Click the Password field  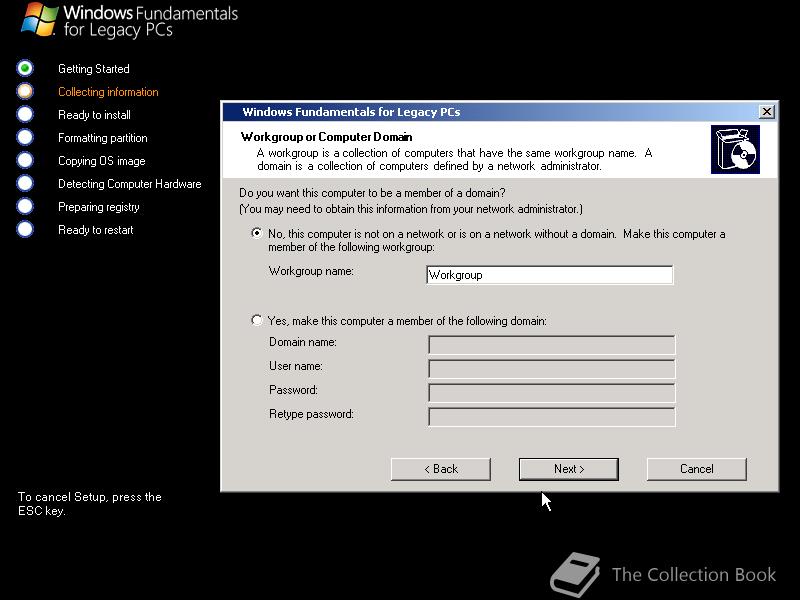click(x=552, y=393)
